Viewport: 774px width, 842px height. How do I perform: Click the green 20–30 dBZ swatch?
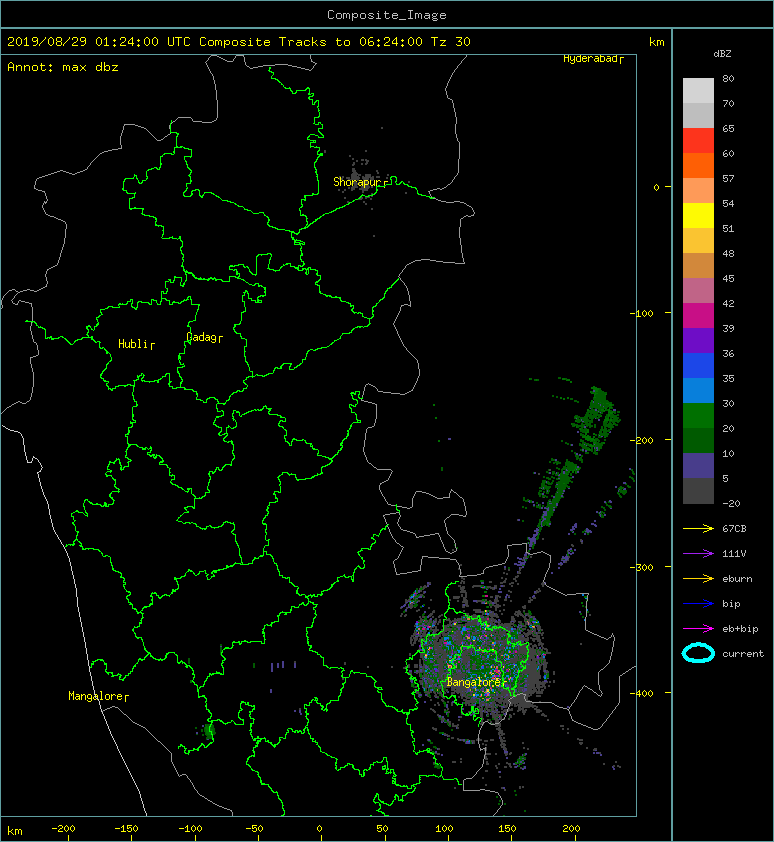pos(698,416)
